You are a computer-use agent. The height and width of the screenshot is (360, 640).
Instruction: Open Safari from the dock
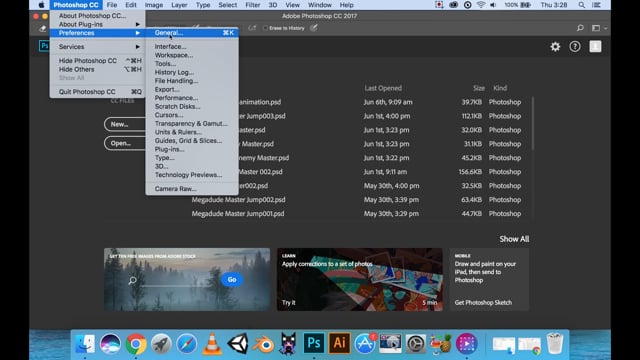coord(187,344)
